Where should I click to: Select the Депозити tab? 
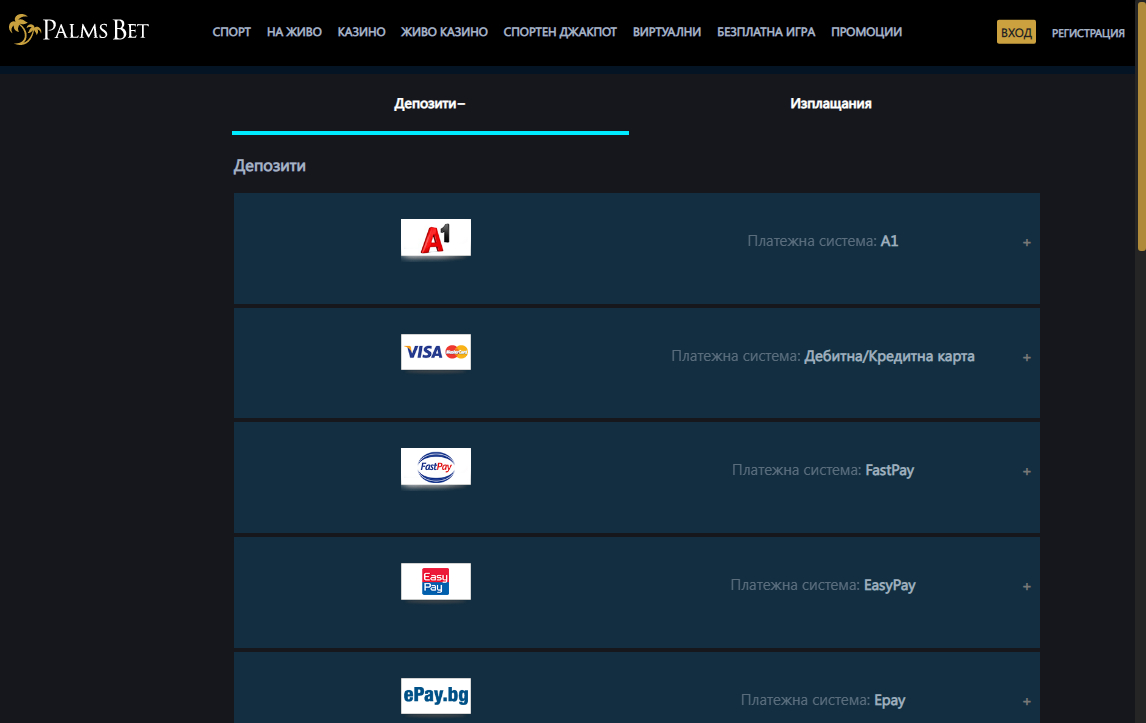[x=430, y=104]
